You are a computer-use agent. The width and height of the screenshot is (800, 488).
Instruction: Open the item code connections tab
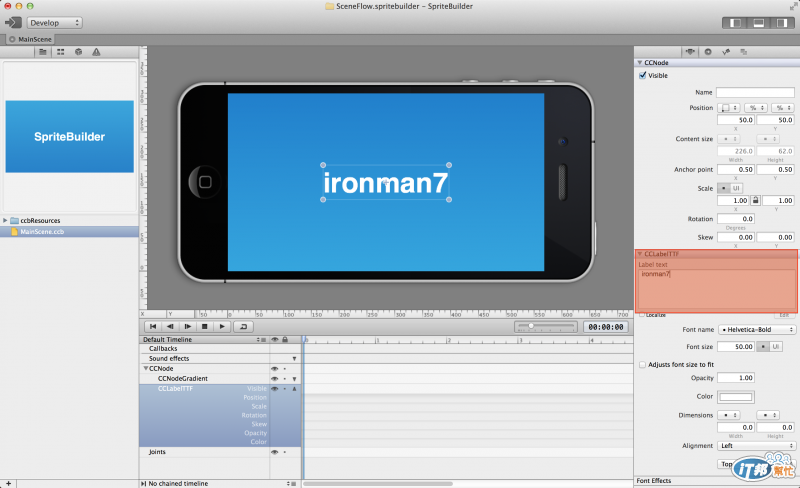tap(708, 52)
